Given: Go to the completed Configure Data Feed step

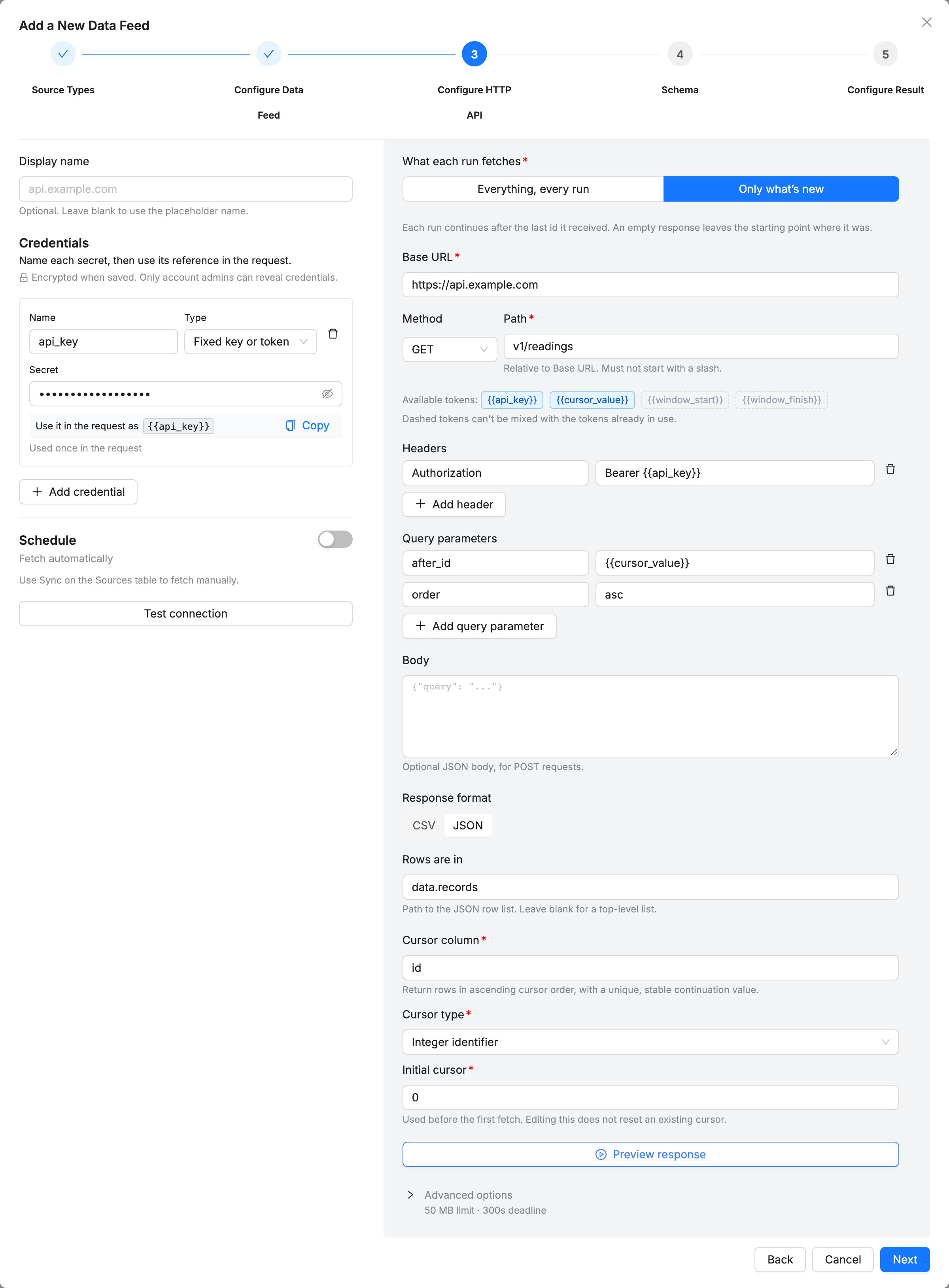Looking at the screenshot, I should click(x=269, y=54).
